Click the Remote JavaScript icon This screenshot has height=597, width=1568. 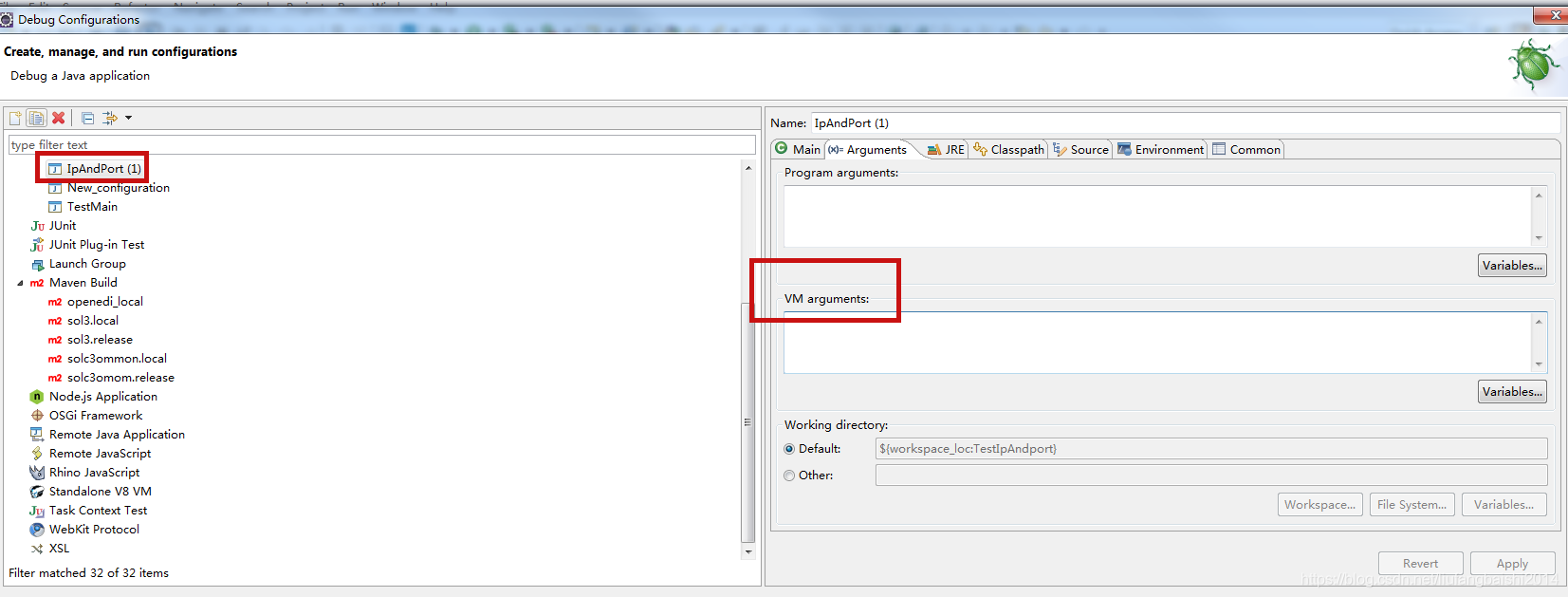[x=37, y=454]
